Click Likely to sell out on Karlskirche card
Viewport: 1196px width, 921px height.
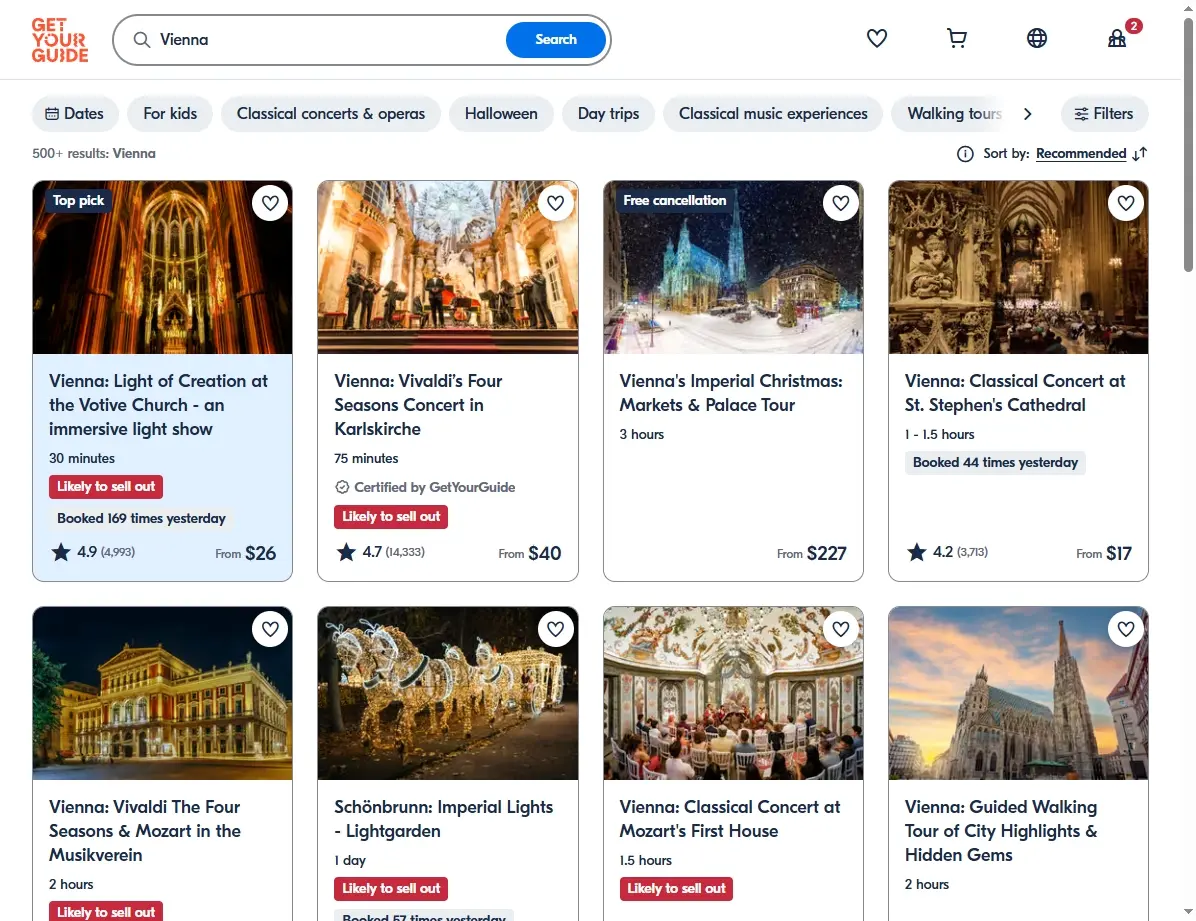pos(391,517)
